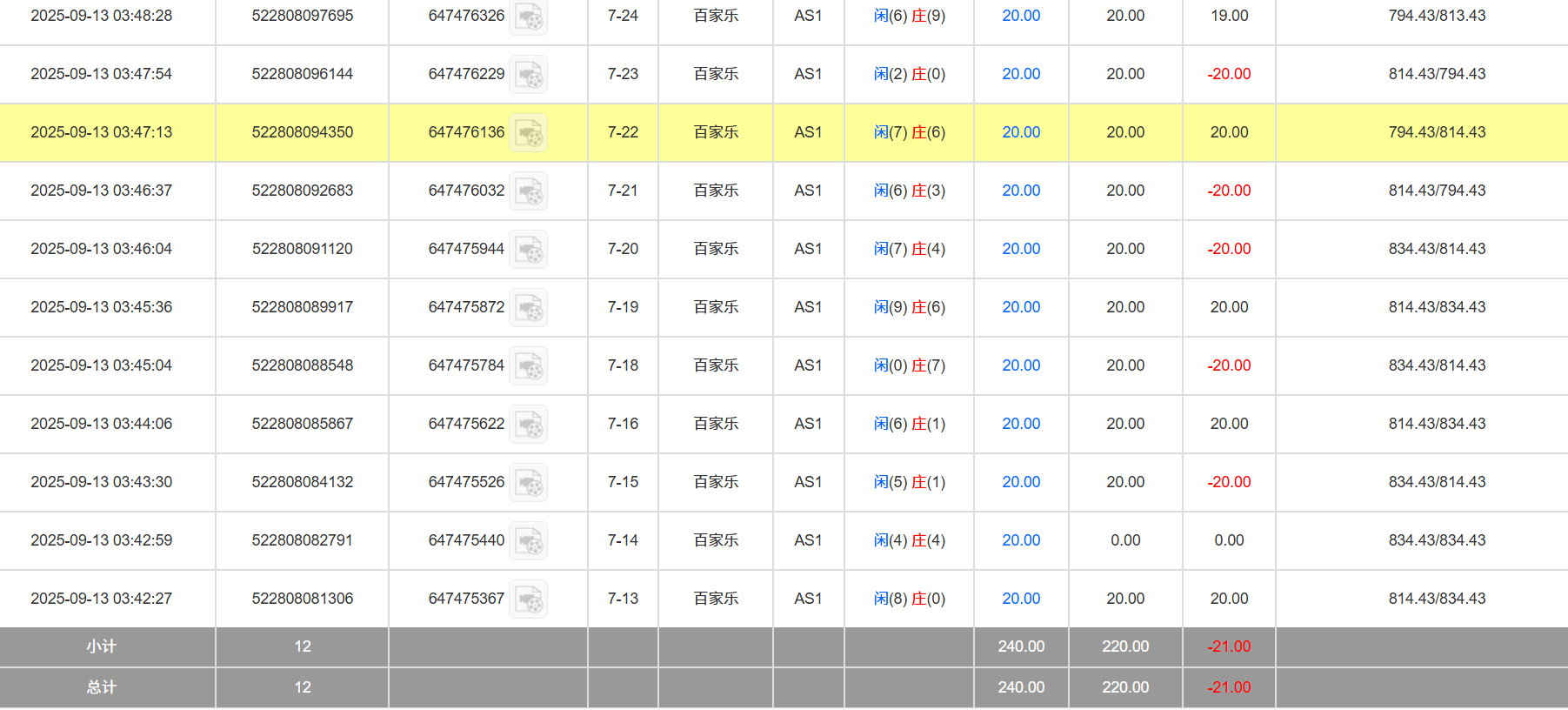Click timestamp 2025-09-13 03:47:13
The image size is (1568, 710).
102,132
